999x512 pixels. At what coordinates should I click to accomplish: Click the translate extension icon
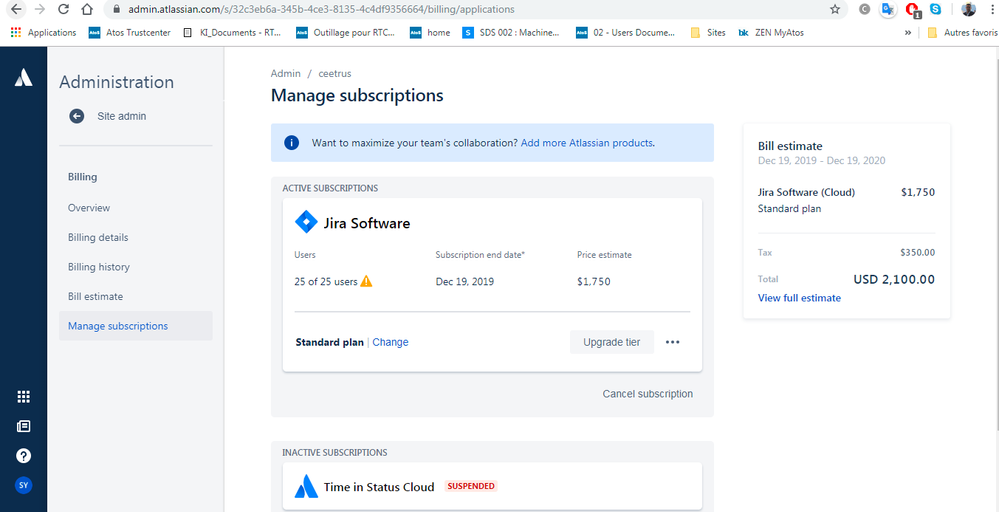[887, 10]
